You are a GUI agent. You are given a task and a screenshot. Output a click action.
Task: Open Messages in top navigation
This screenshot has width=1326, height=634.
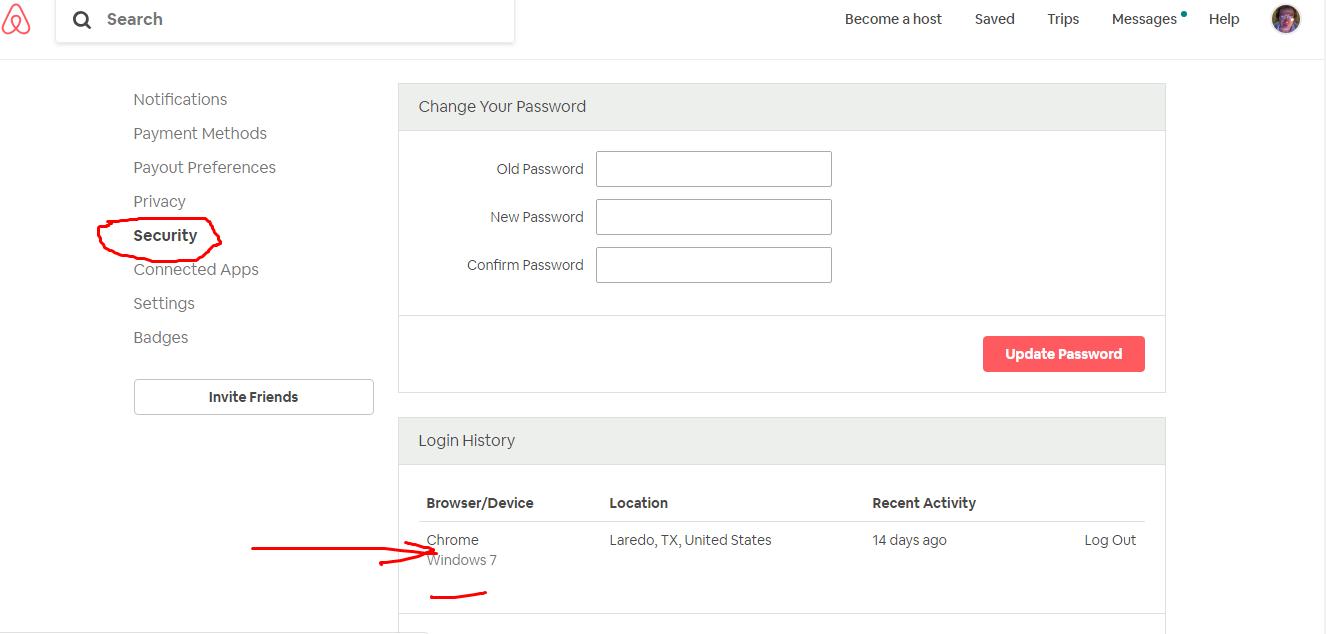(x=1144, y=19)
